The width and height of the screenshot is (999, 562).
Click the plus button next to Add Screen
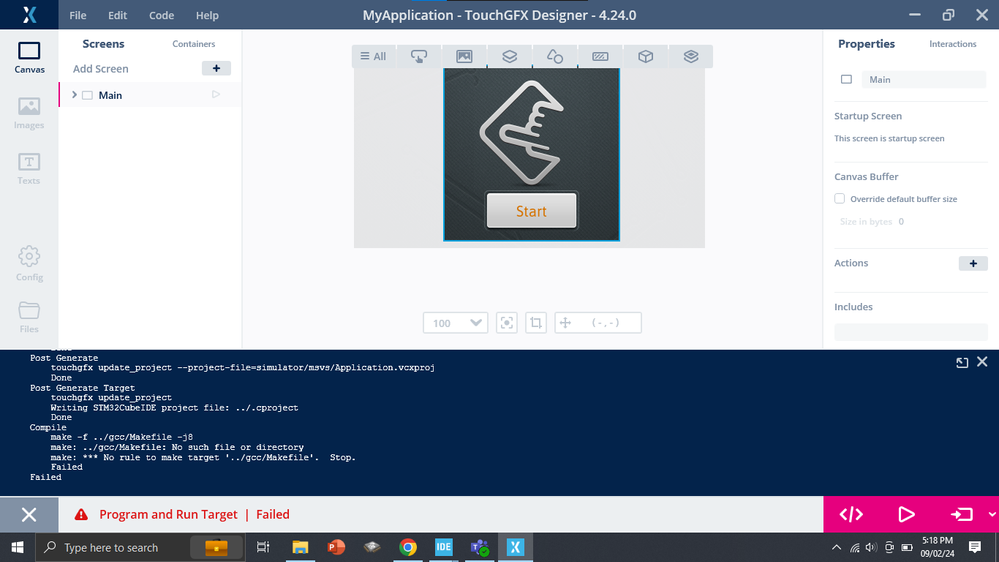(216, 68)
